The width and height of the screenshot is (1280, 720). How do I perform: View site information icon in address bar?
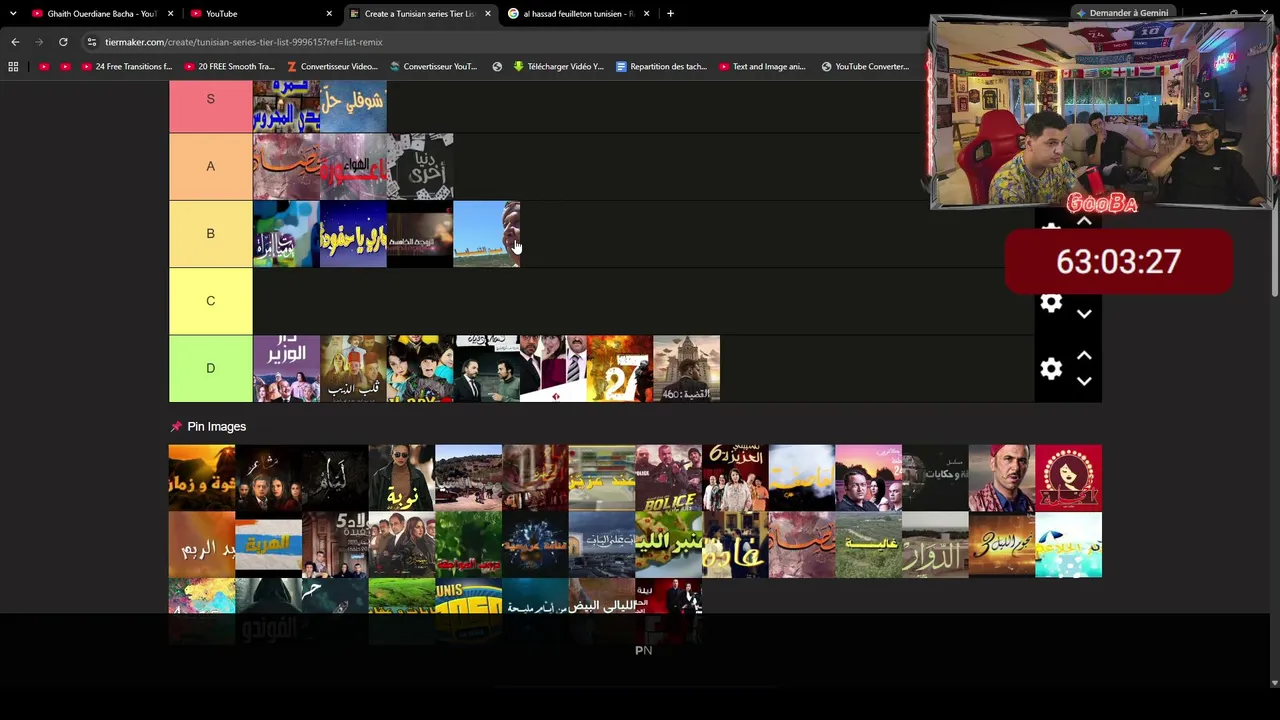[92, 42]
